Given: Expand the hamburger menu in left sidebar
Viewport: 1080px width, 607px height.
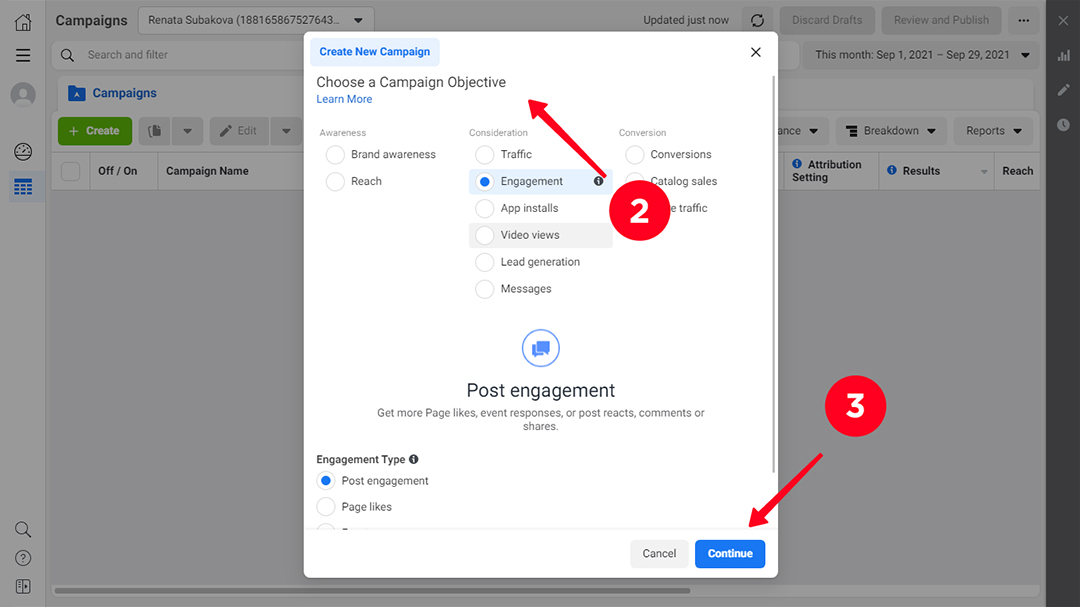Looking at the screenshot, I should [23, 55].
